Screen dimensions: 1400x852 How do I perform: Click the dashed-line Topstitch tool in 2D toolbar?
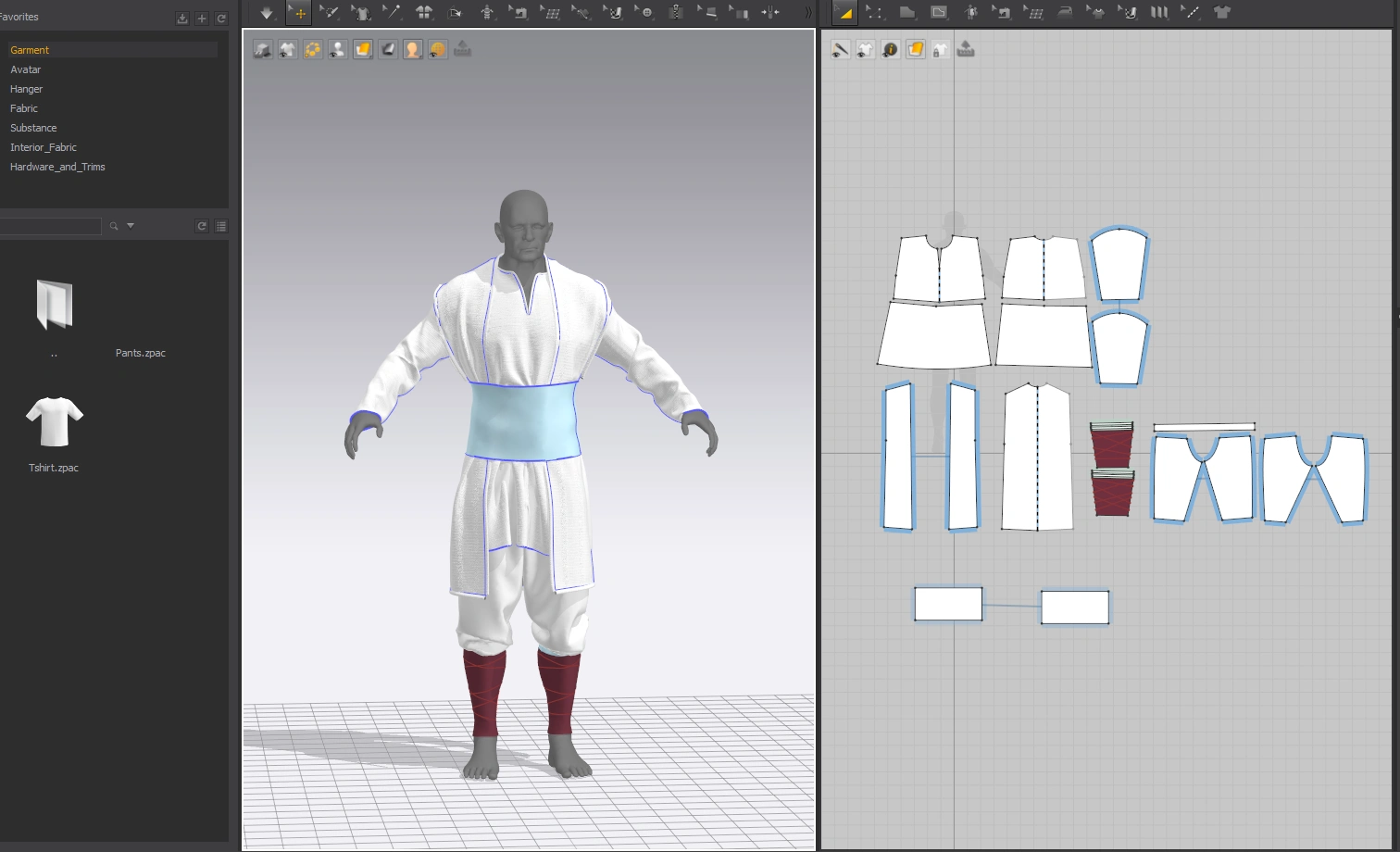point(1191,13)
